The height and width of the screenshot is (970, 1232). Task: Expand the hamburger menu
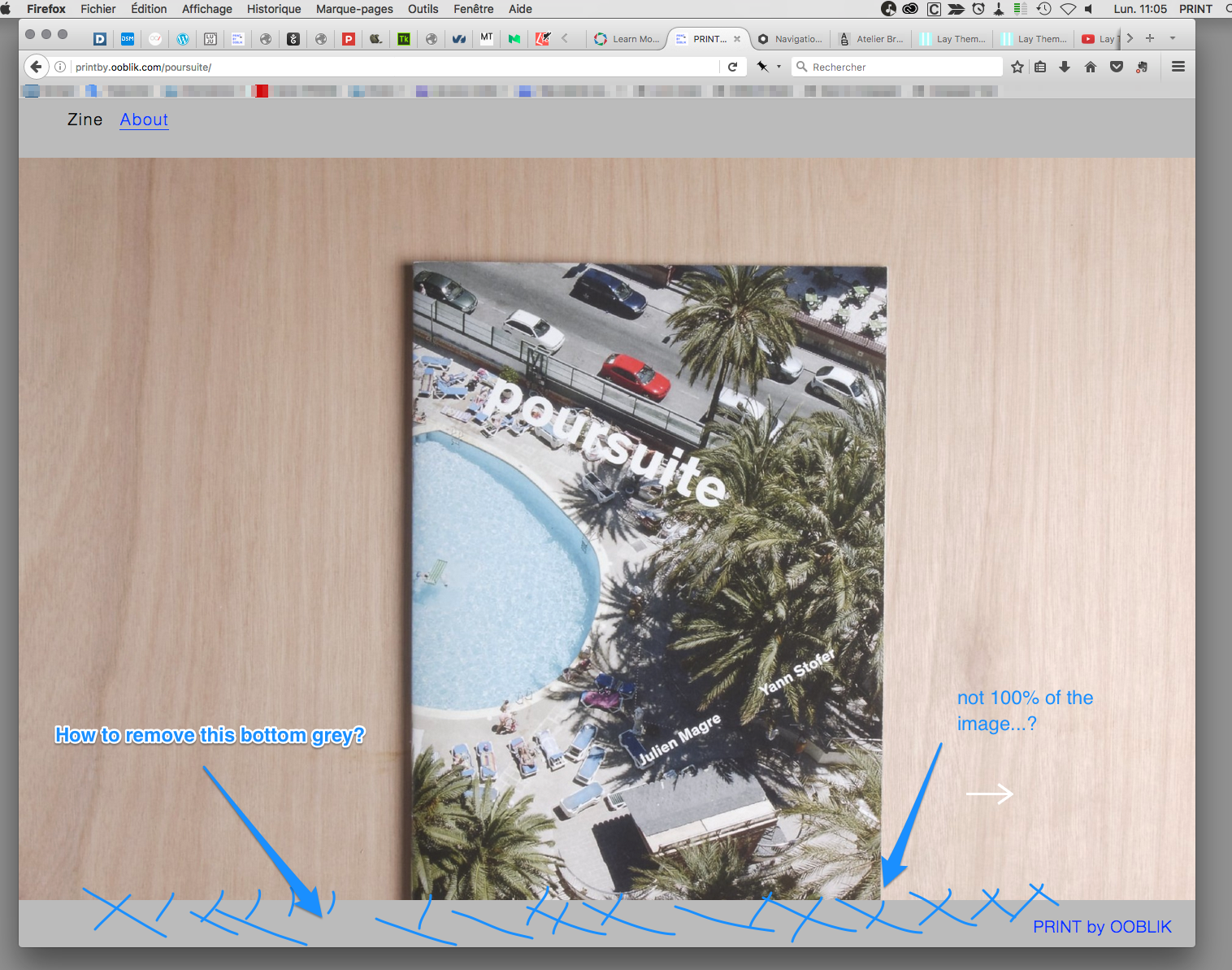[1178, 67]
